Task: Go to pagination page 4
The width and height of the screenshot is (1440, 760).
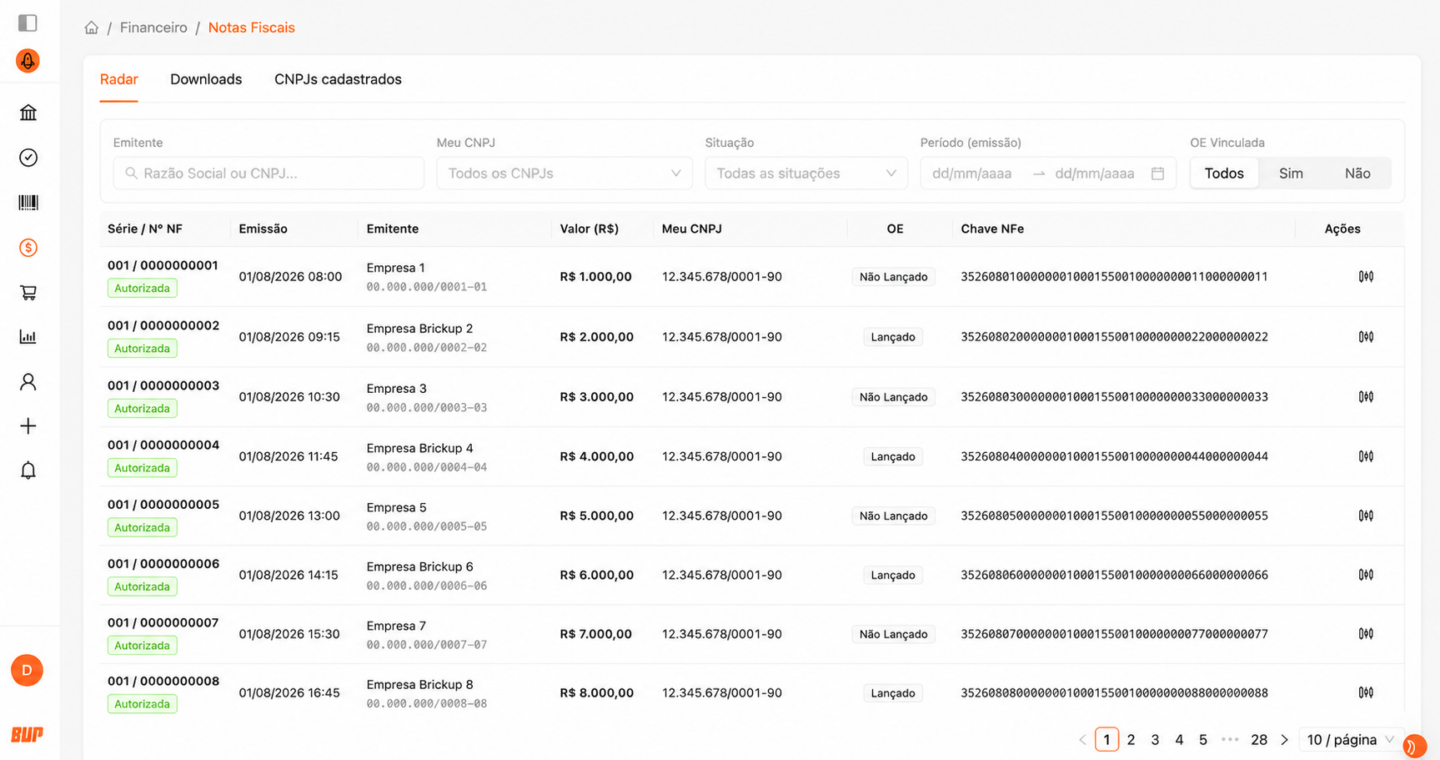Action: tap(1179, 740)
